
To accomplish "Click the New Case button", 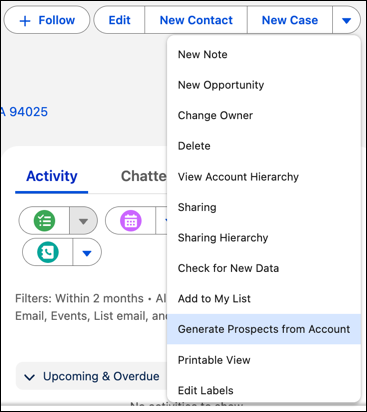I will click(x=290, y=20).
